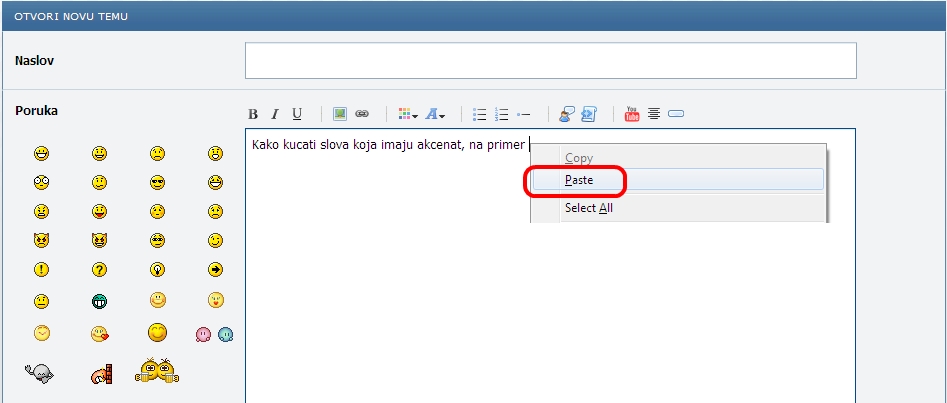Toggle bold formatting in the toolbar
The height and width of the screenshot is (403, 947).
coord(253,114)
